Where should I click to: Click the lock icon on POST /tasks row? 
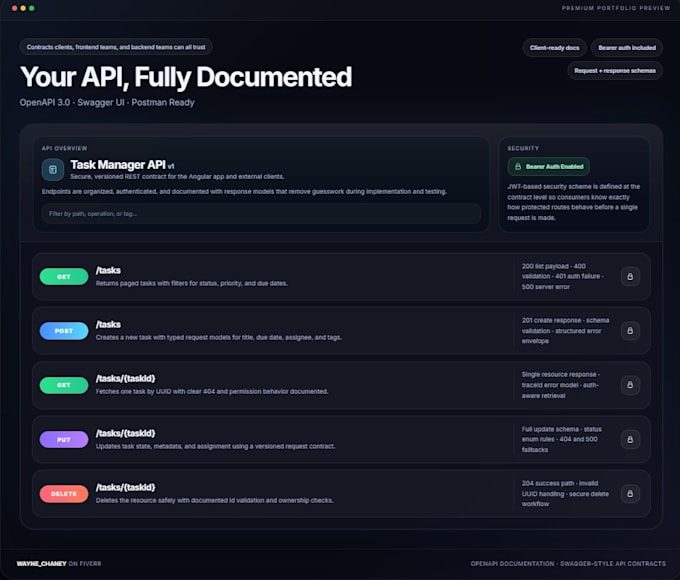click(630, 331)
